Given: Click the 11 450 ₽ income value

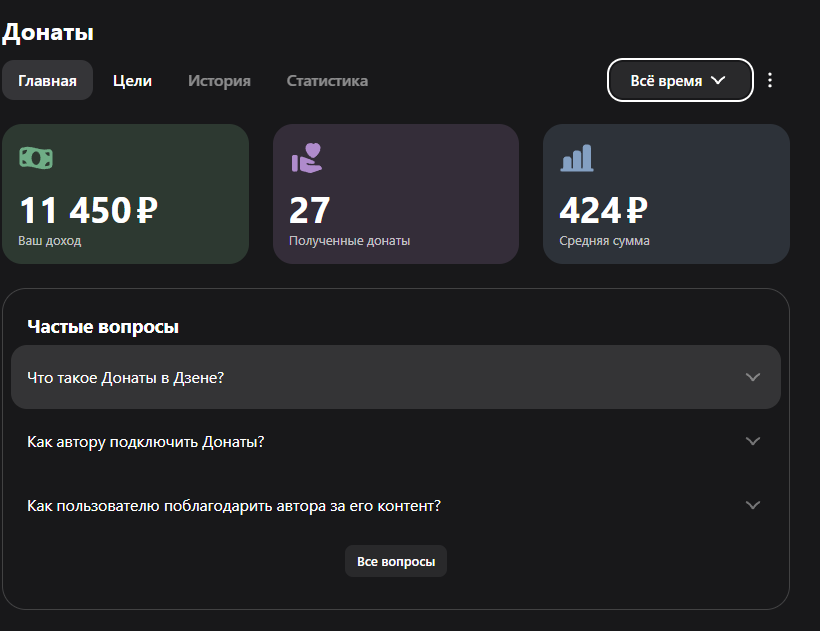Looking at the screenshot, I should click(x=88, y=210).
